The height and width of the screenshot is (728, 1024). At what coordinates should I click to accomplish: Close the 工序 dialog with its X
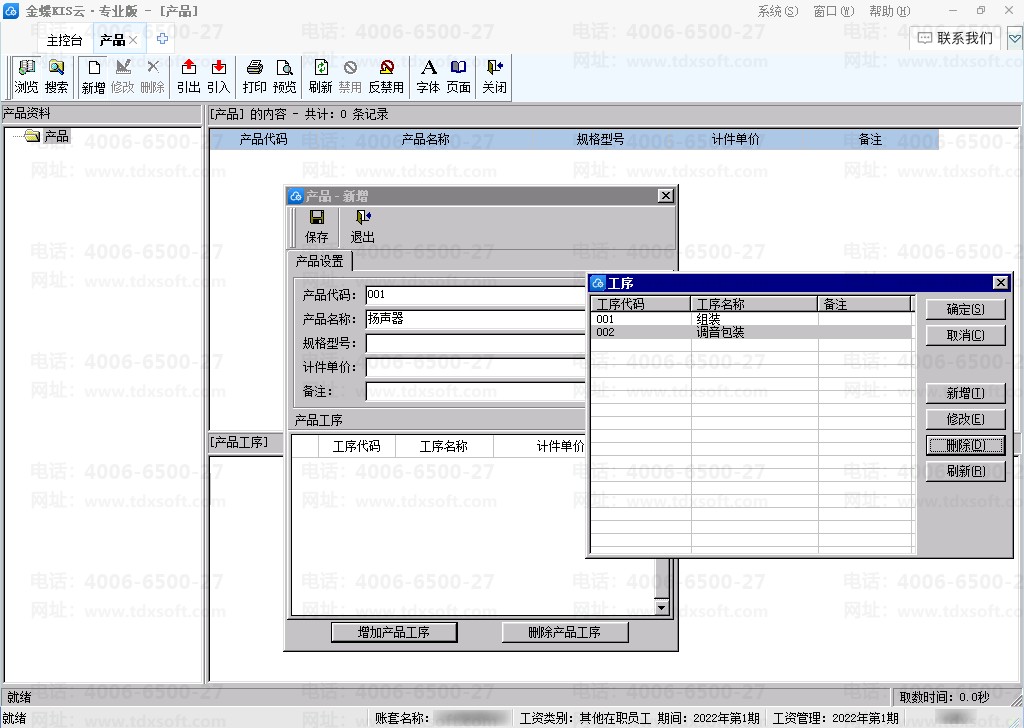coord(1000,283)
